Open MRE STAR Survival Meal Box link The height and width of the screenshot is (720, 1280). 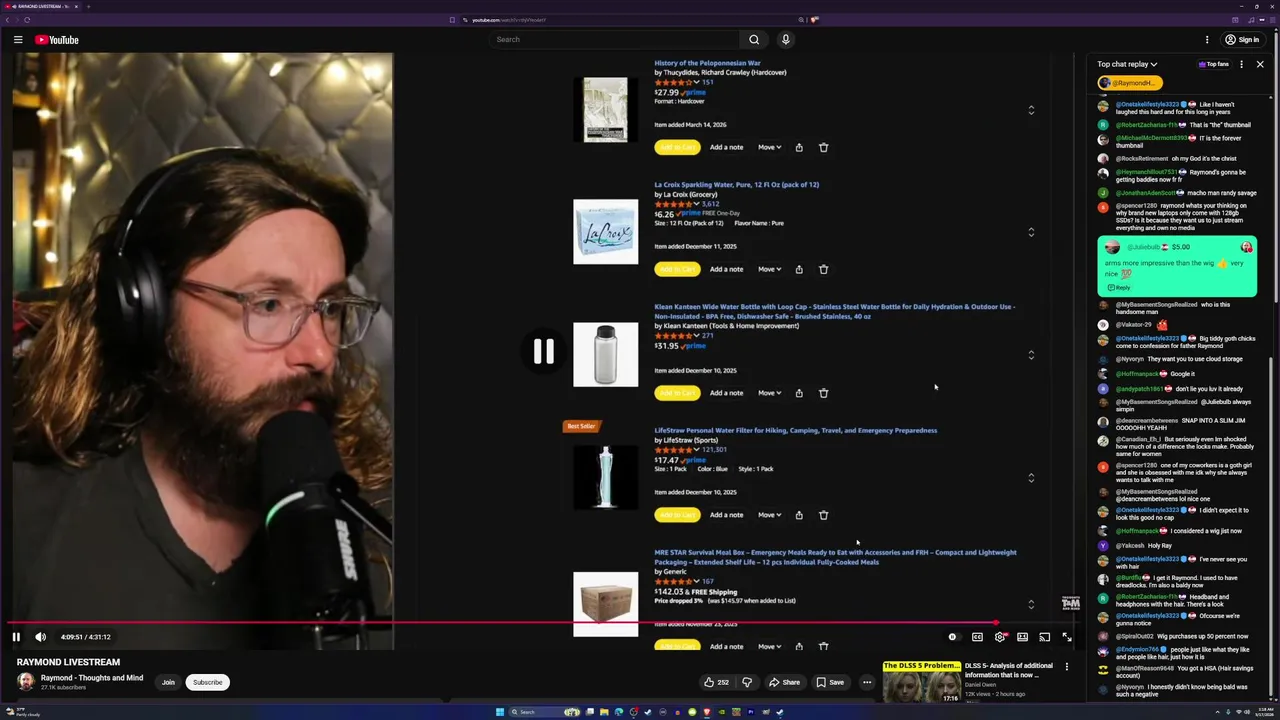point(835,557)
